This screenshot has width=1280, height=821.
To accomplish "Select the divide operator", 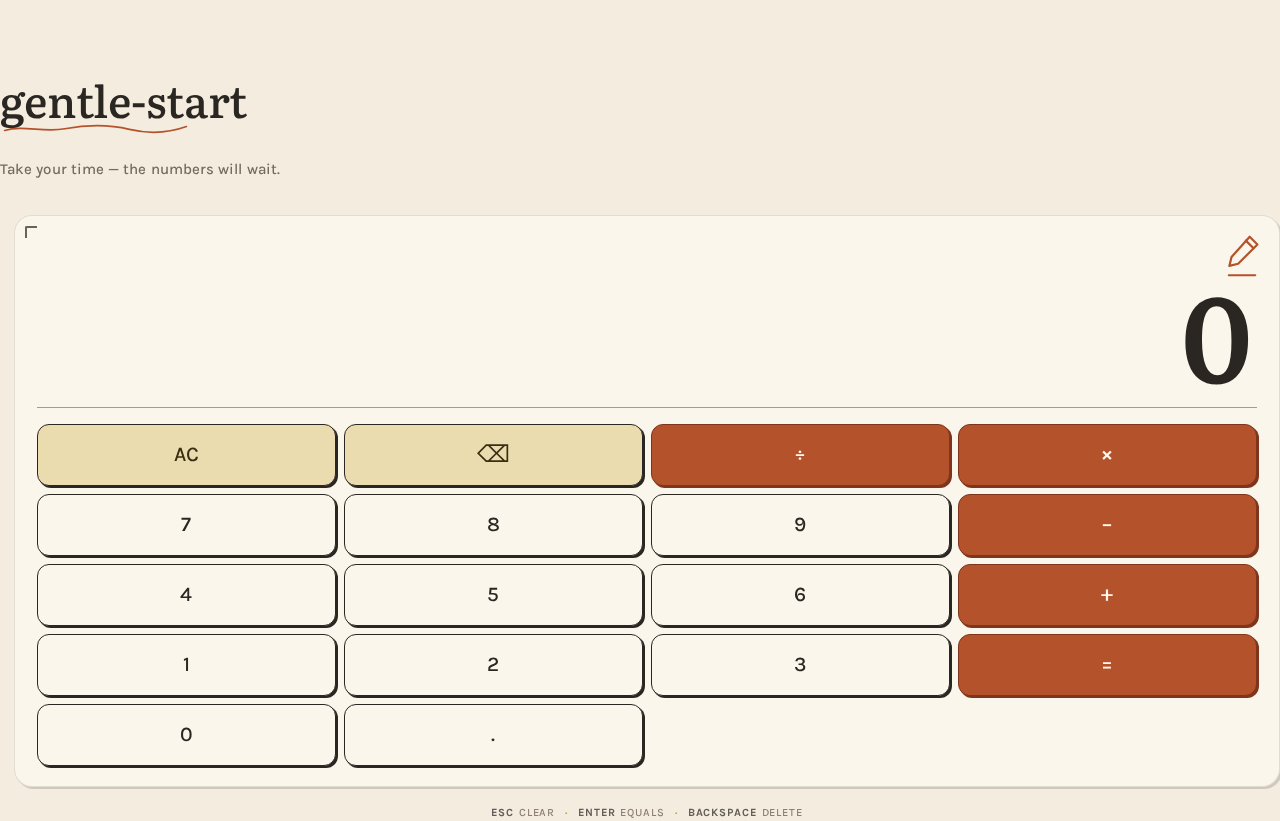I will coord(800,454).
